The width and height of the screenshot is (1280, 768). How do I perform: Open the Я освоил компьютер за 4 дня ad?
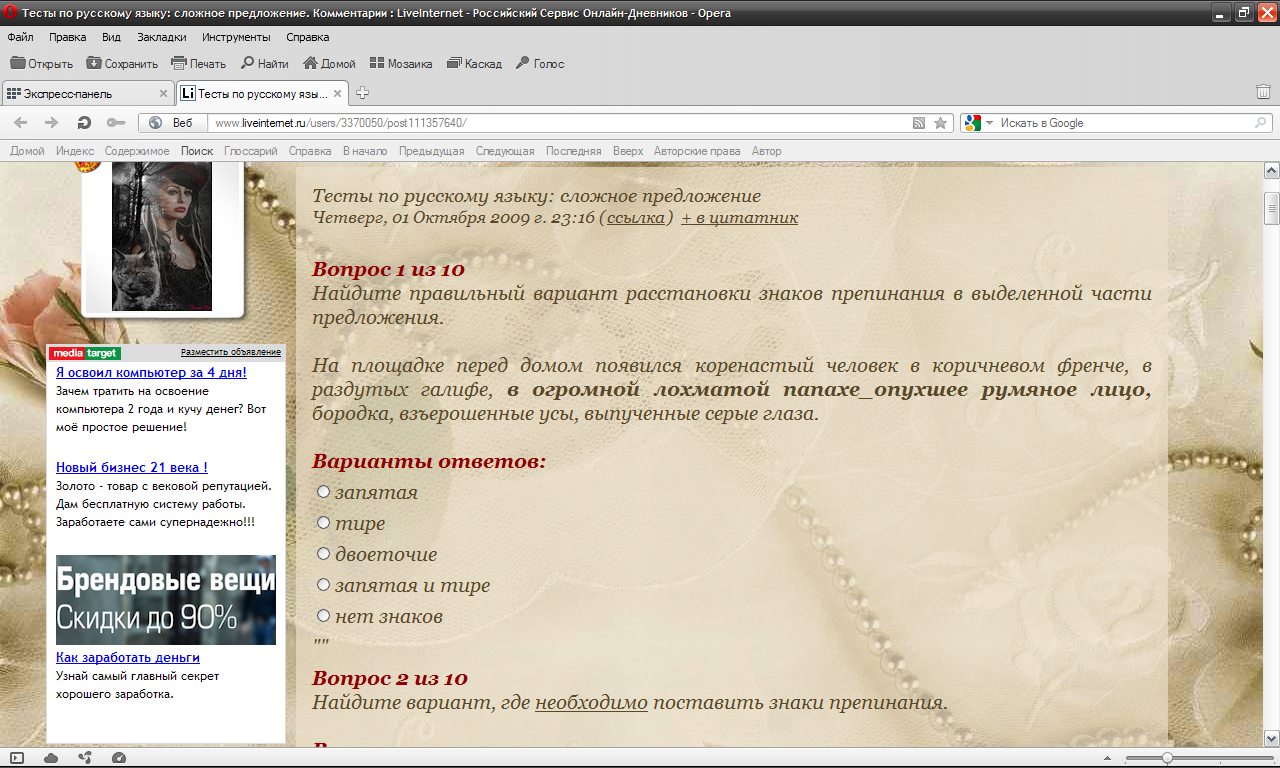(x=151, y=372)
